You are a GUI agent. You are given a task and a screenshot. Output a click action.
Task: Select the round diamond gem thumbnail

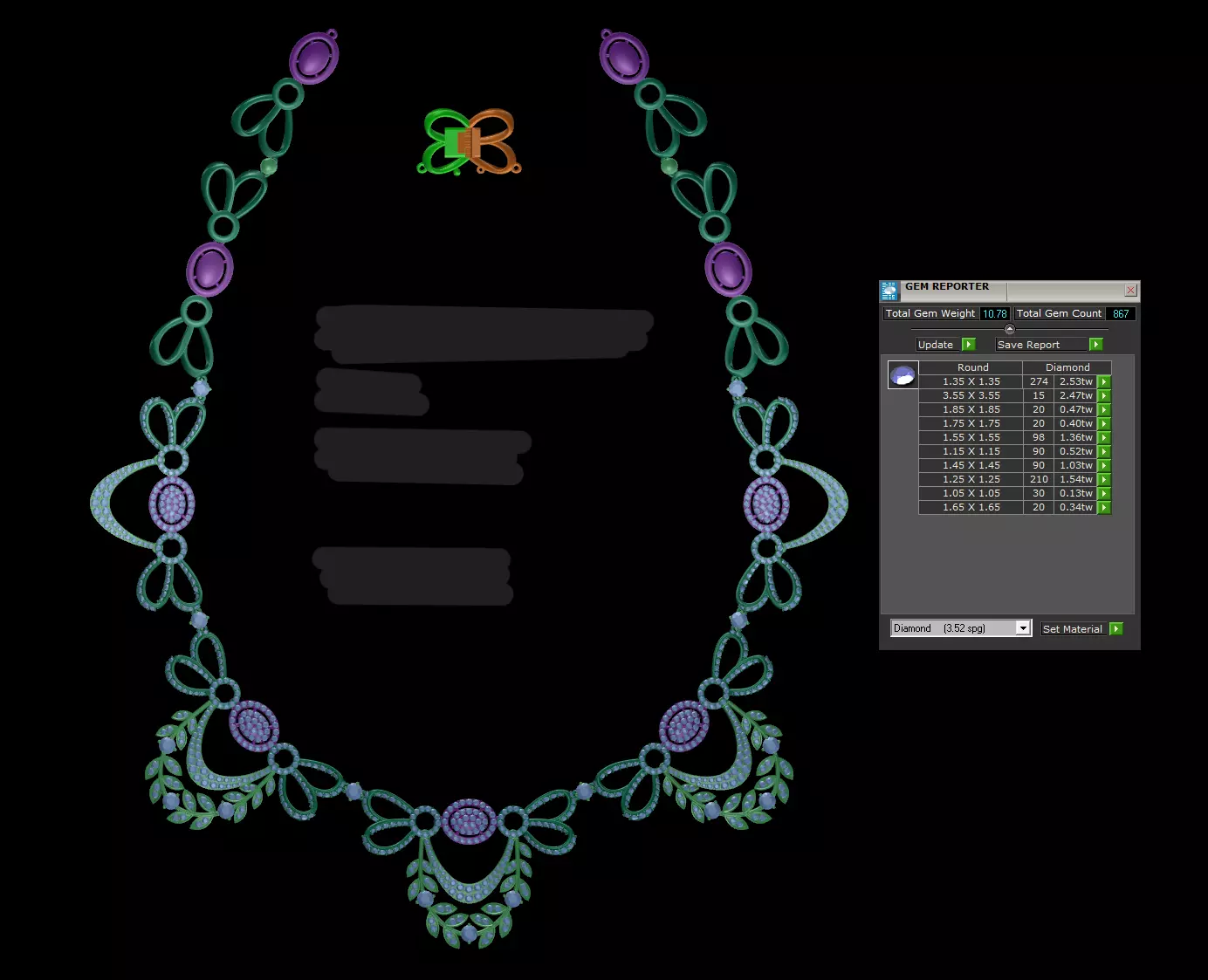pos(903,375)
